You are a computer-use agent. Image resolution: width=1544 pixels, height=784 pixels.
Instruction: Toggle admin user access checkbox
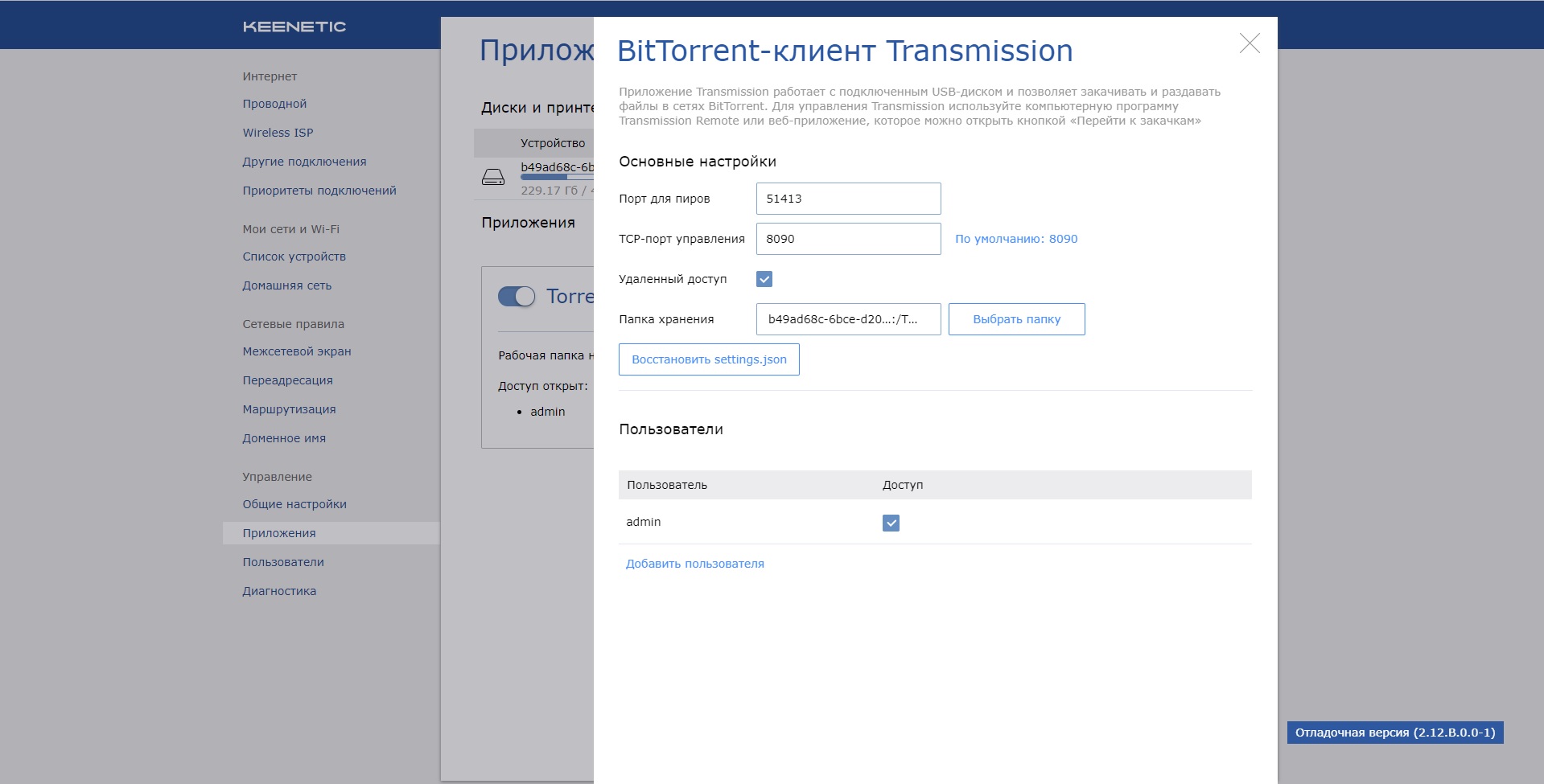pos(891,523)
